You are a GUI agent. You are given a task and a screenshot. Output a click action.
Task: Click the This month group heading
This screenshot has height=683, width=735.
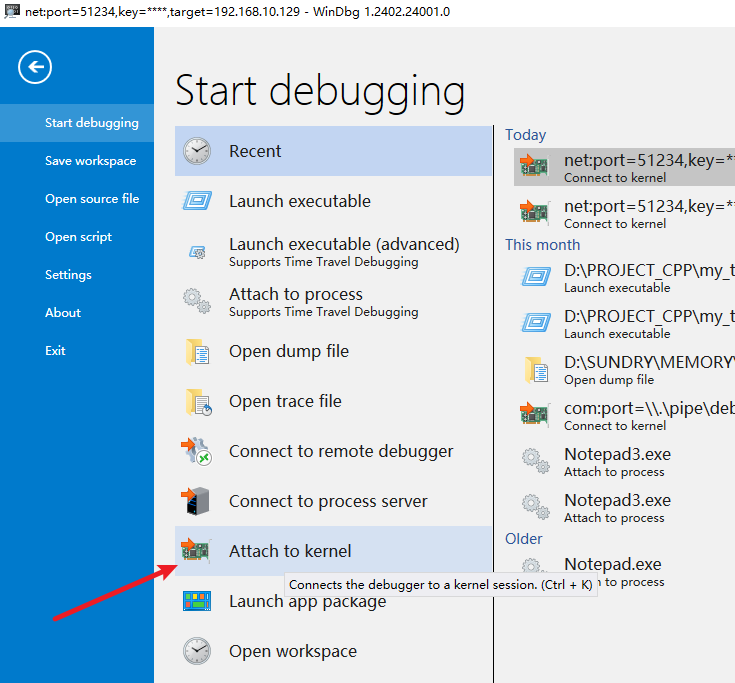(x=542, y=245)
